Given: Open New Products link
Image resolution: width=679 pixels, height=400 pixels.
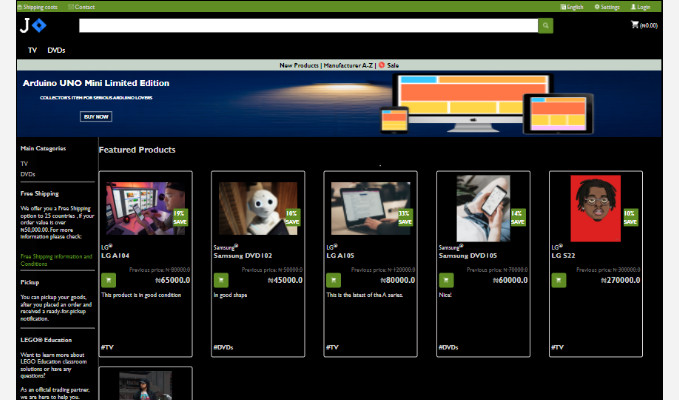Looking at the screenshot, I should (299, 65).
